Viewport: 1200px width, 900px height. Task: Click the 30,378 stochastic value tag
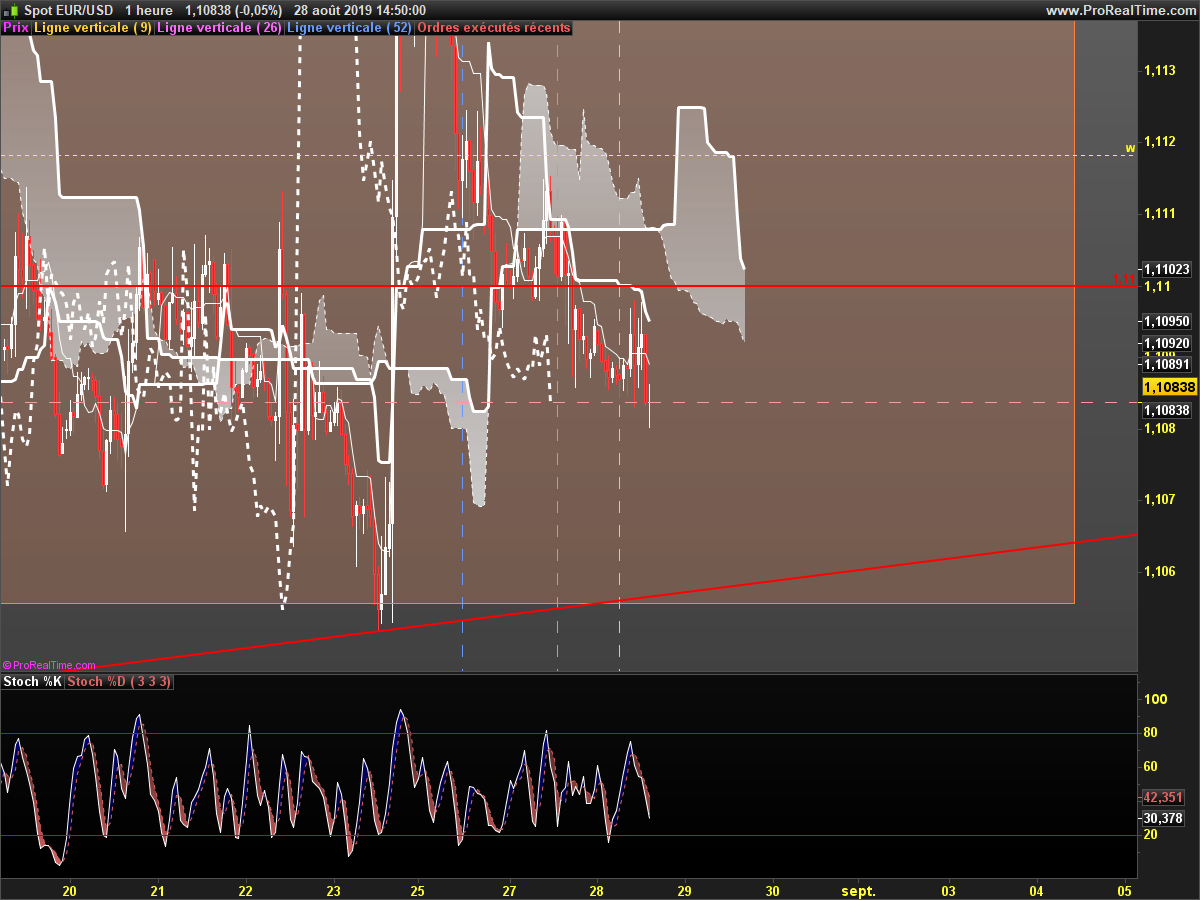click(1164, 818)
